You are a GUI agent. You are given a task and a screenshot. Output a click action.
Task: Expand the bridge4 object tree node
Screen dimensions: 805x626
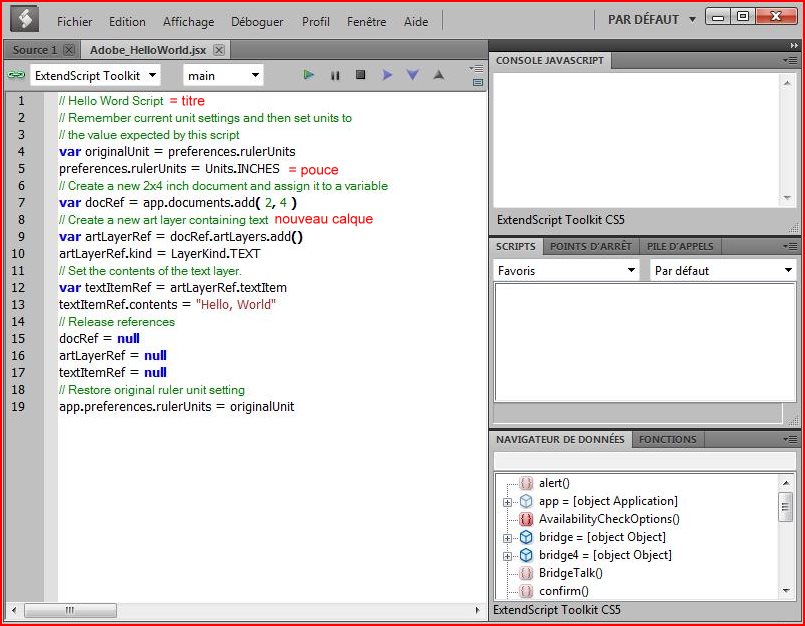(508, 556)
